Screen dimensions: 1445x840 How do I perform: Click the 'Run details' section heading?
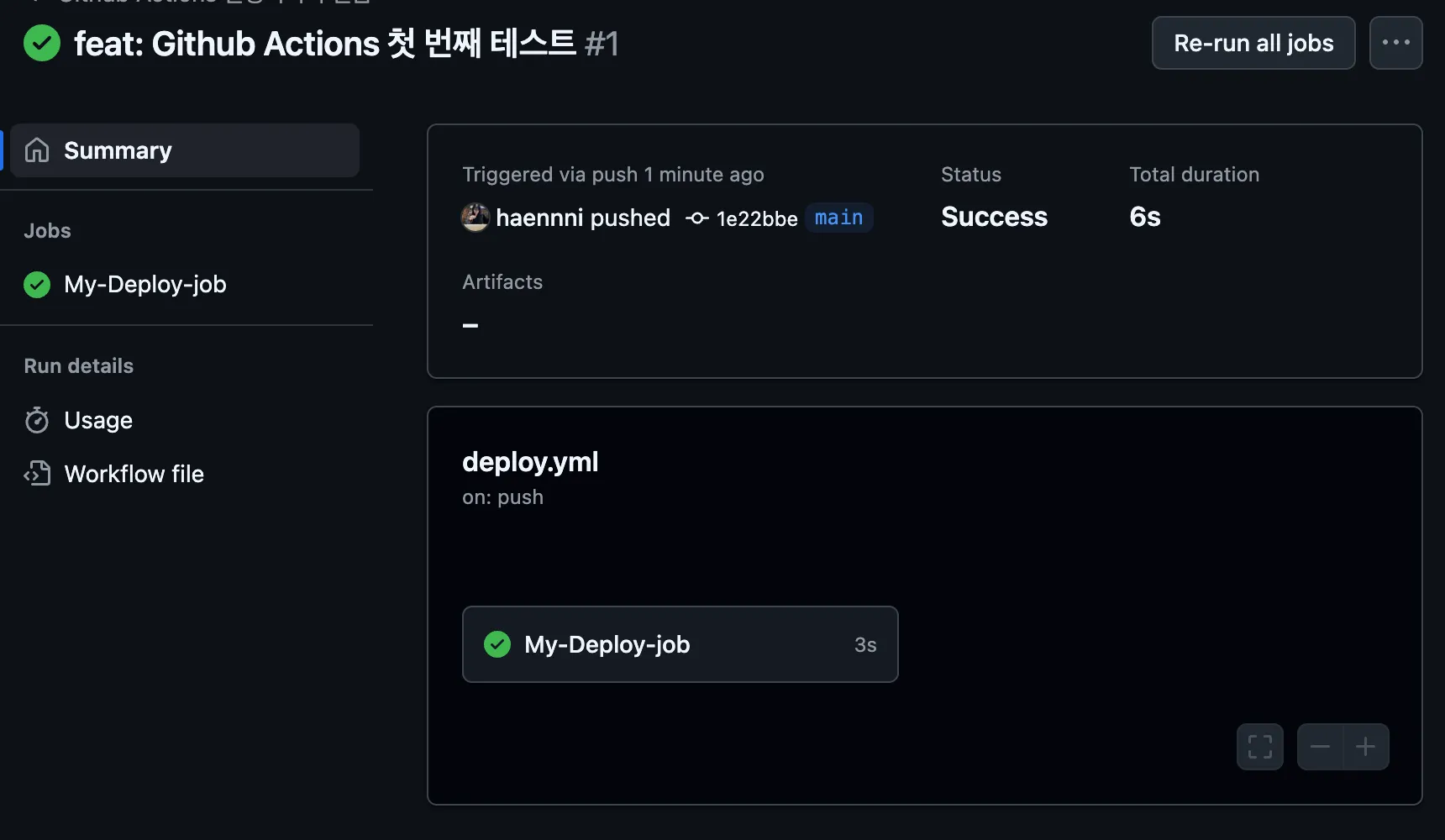point(79,366)
